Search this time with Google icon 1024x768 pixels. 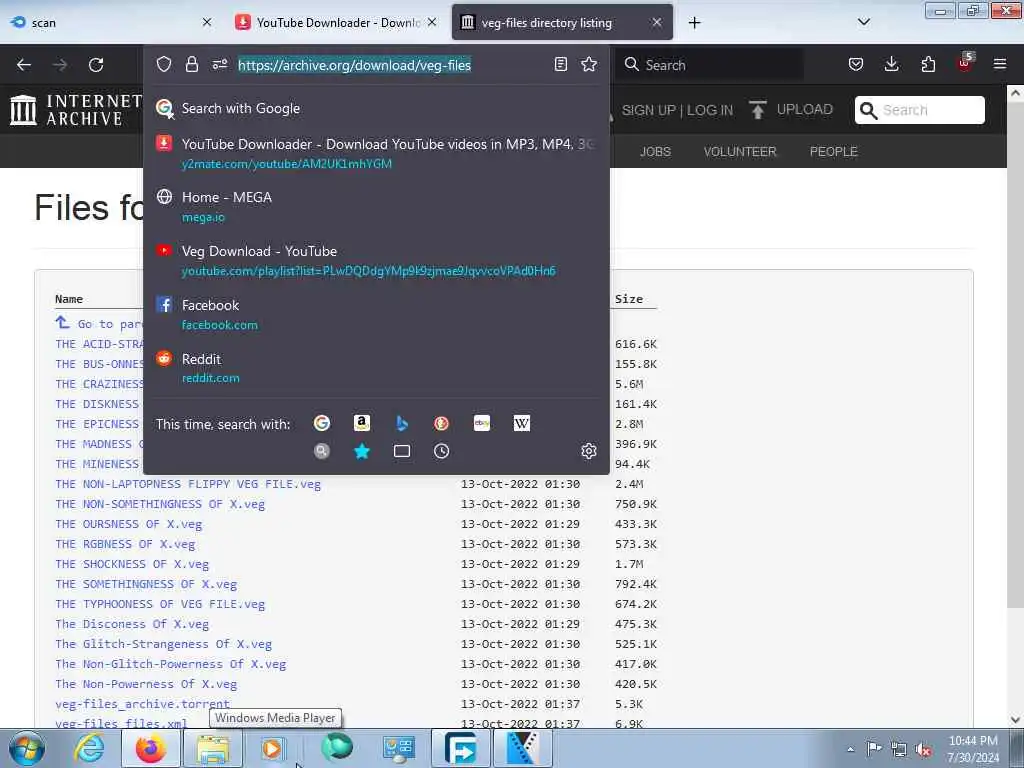[321, 423]
